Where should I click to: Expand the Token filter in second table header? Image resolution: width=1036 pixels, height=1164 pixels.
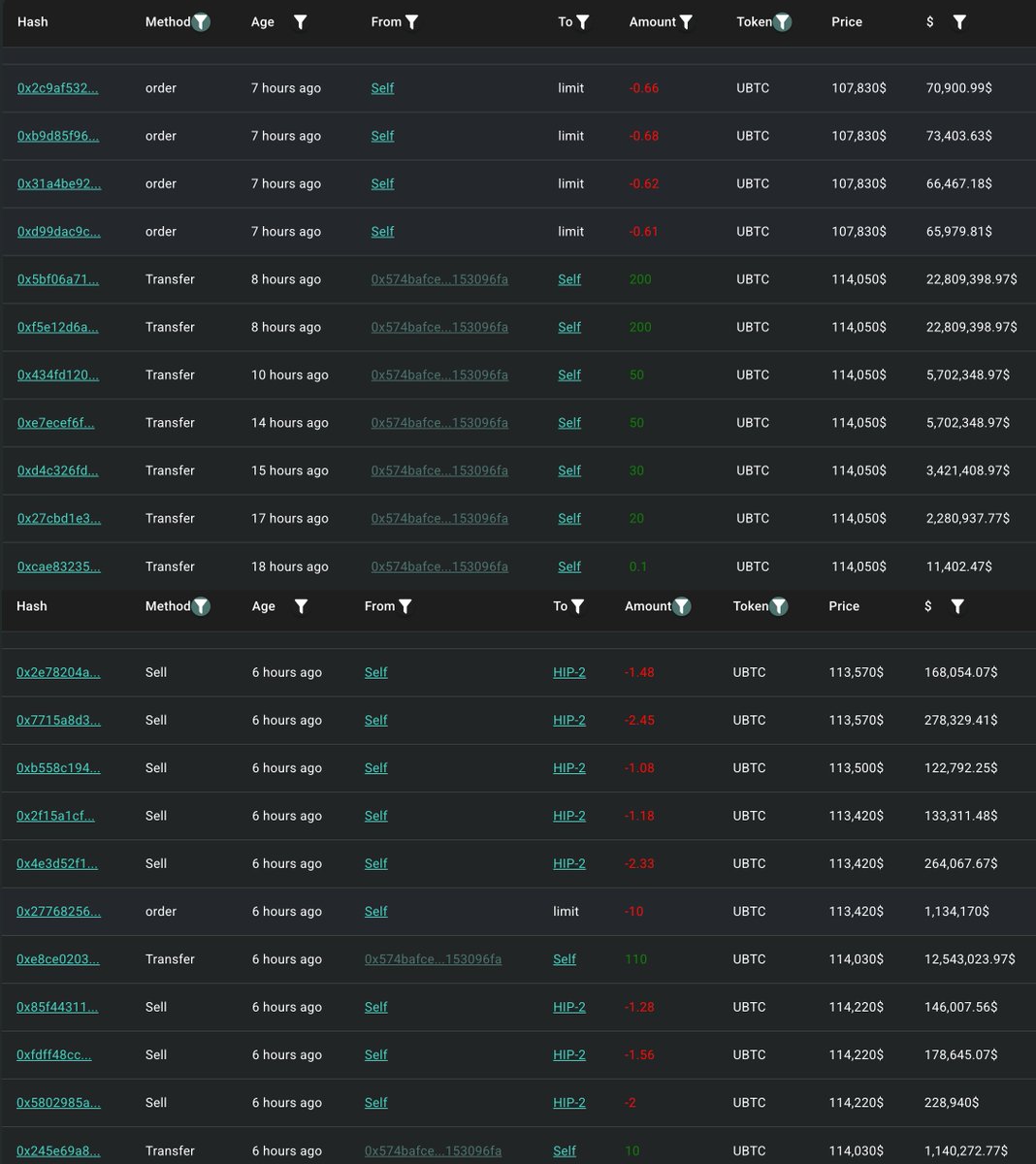coord(779,606)
